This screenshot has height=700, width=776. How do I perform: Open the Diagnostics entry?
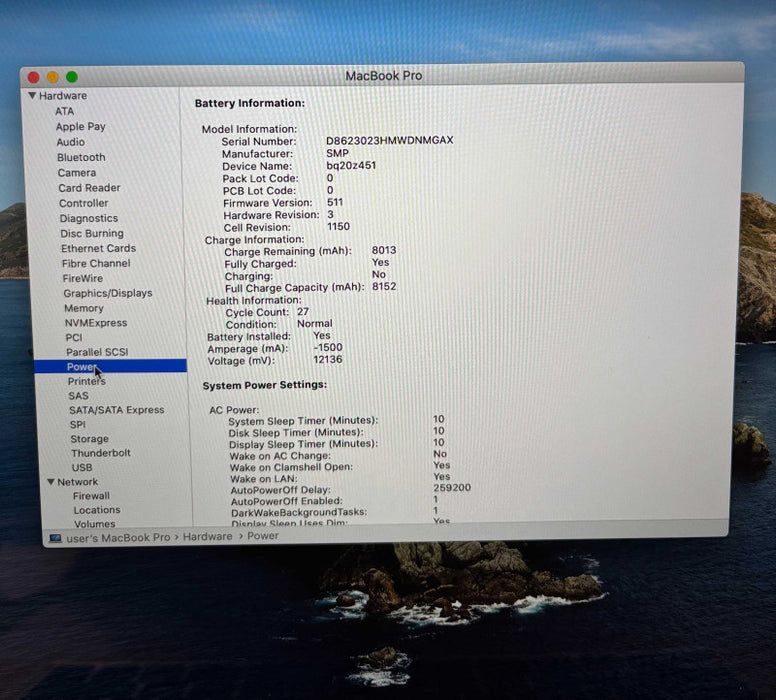click(x=89, y=218)
